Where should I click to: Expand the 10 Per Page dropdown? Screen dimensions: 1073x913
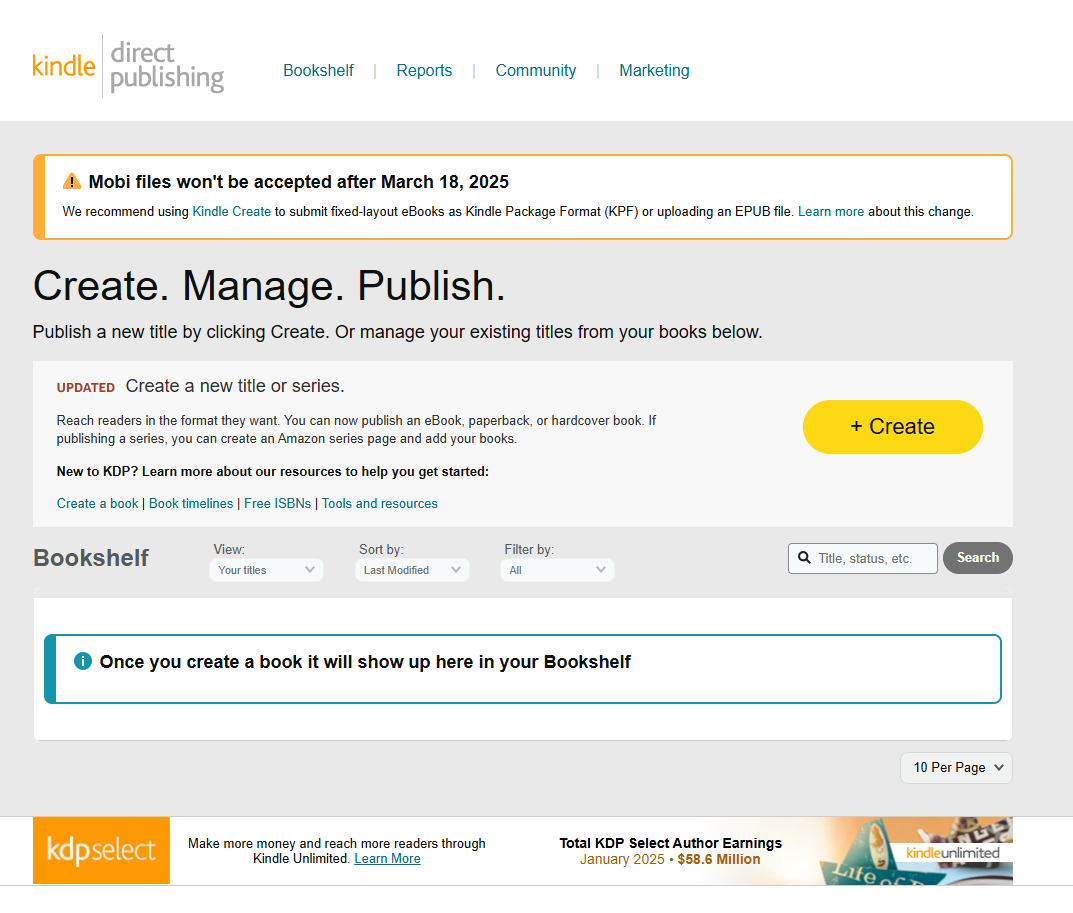[956, 768]
